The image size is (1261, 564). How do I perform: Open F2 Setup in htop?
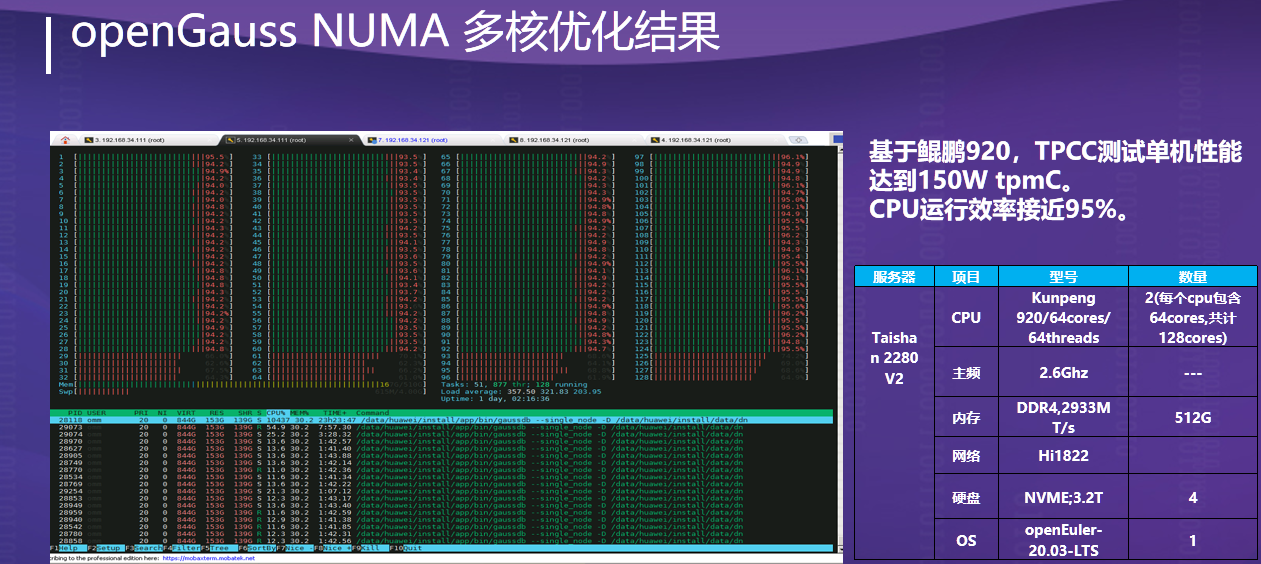click(106, 548)
